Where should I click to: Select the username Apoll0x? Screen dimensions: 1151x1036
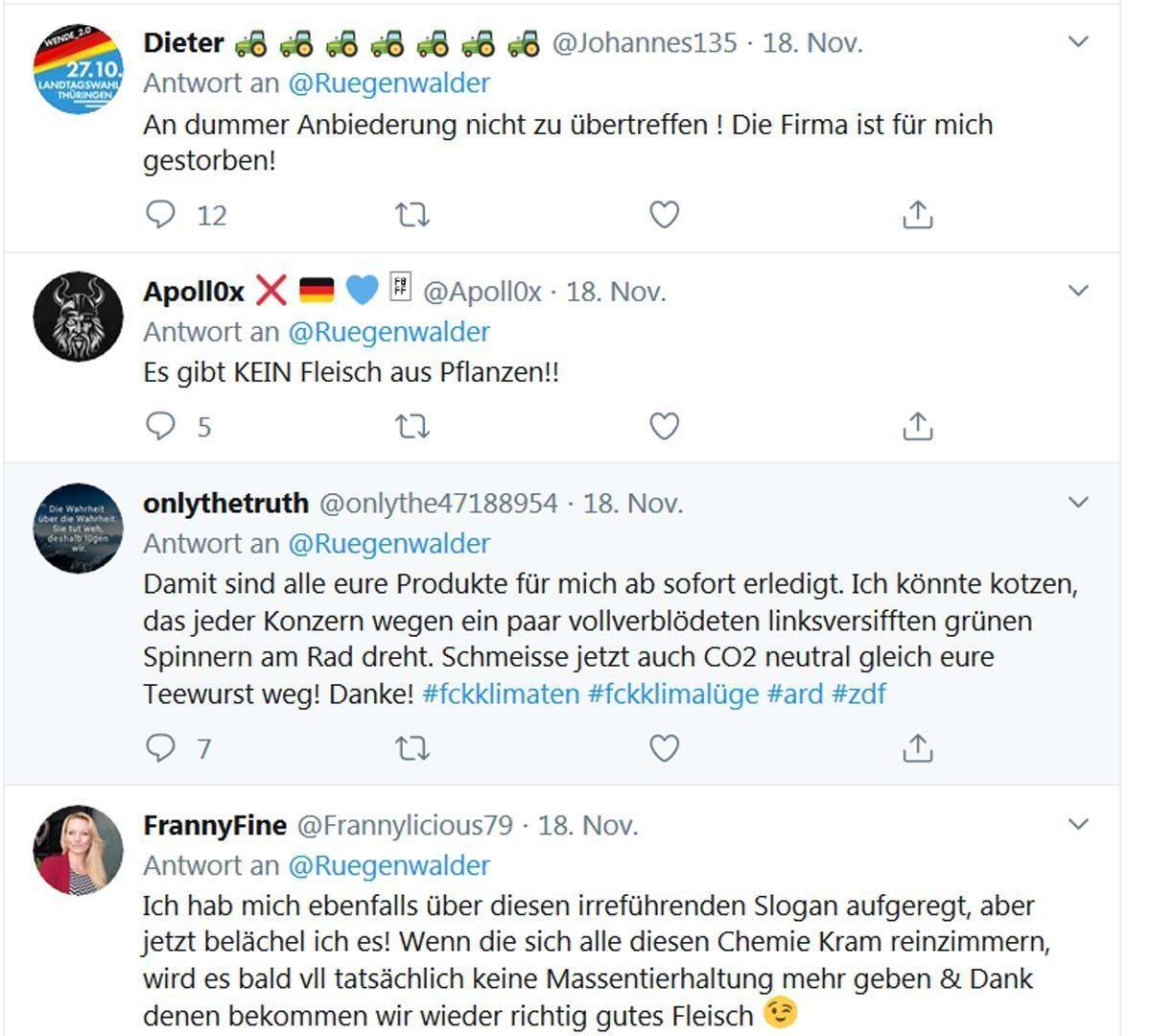coord(192,291)
